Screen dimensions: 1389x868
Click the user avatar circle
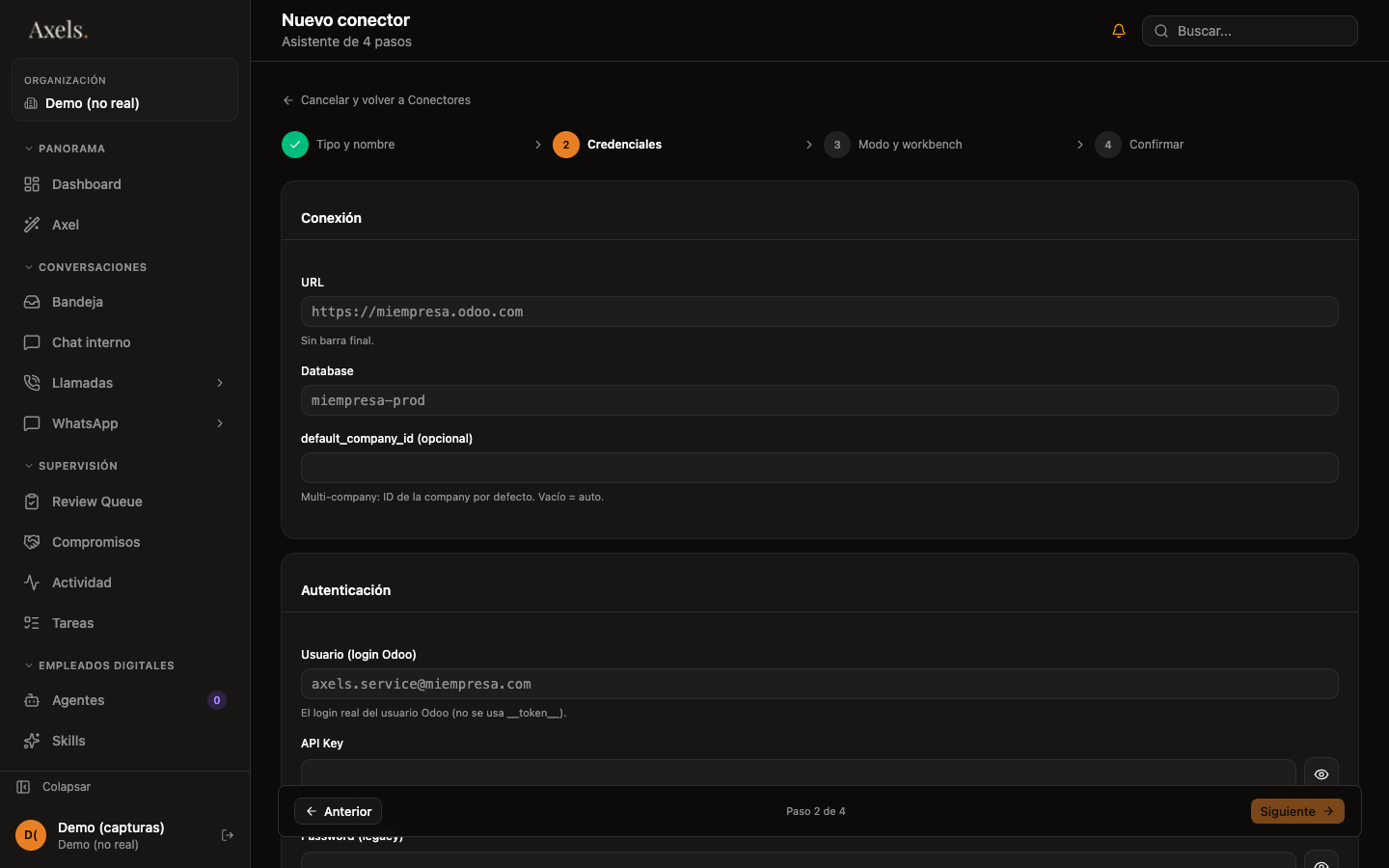(31, 835)
